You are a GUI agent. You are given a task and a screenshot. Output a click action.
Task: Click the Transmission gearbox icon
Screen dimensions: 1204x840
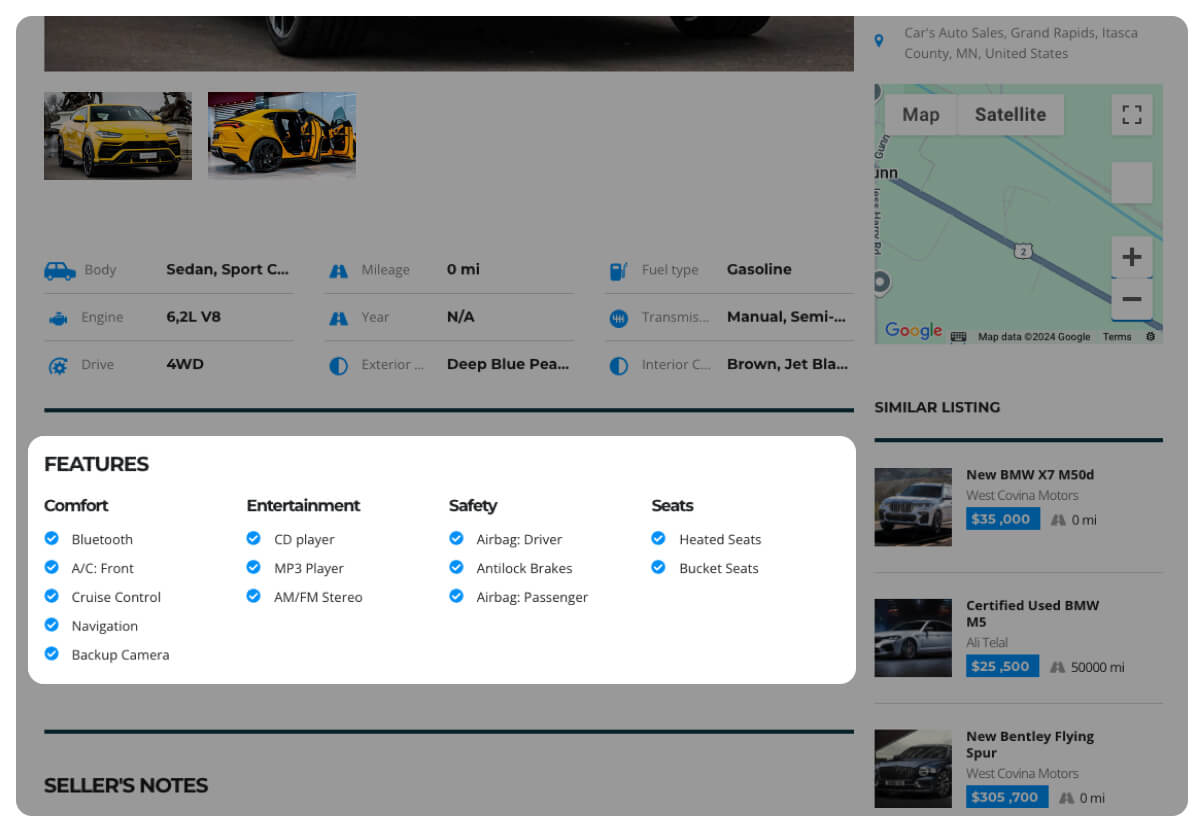(619, 318)
